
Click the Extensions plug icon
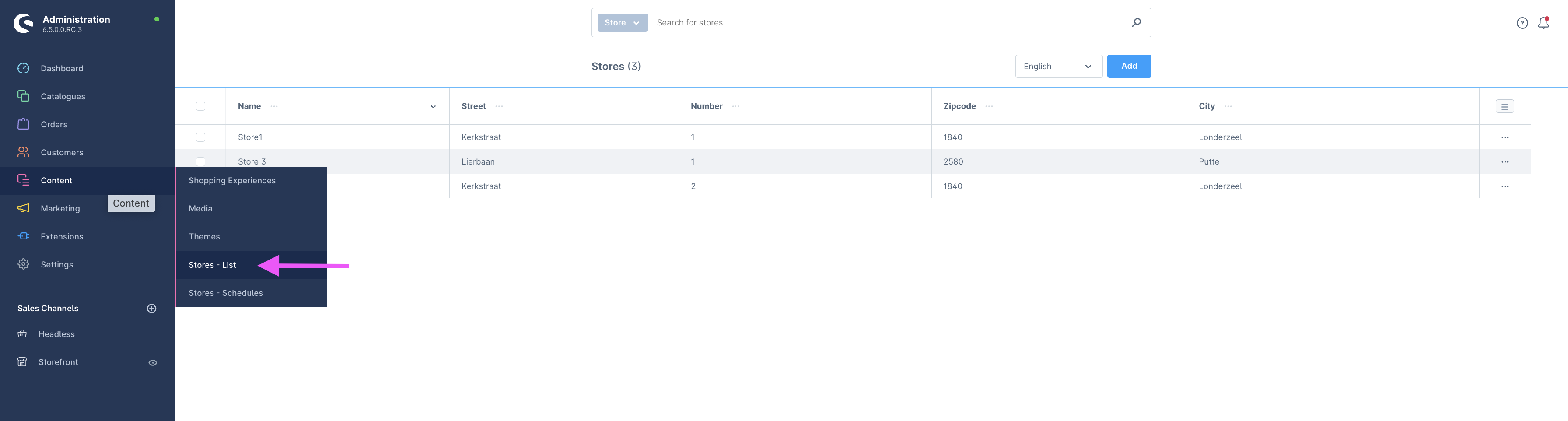click(x=23, y=236)
